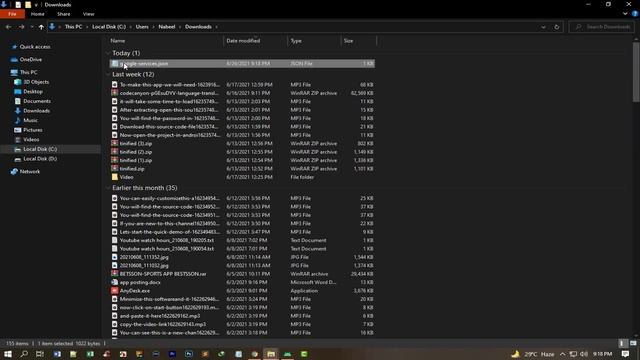Expand the ribbon chevron
Image resolution: width=640 pixels, height=360 pixels.
[x=625, y=14]
